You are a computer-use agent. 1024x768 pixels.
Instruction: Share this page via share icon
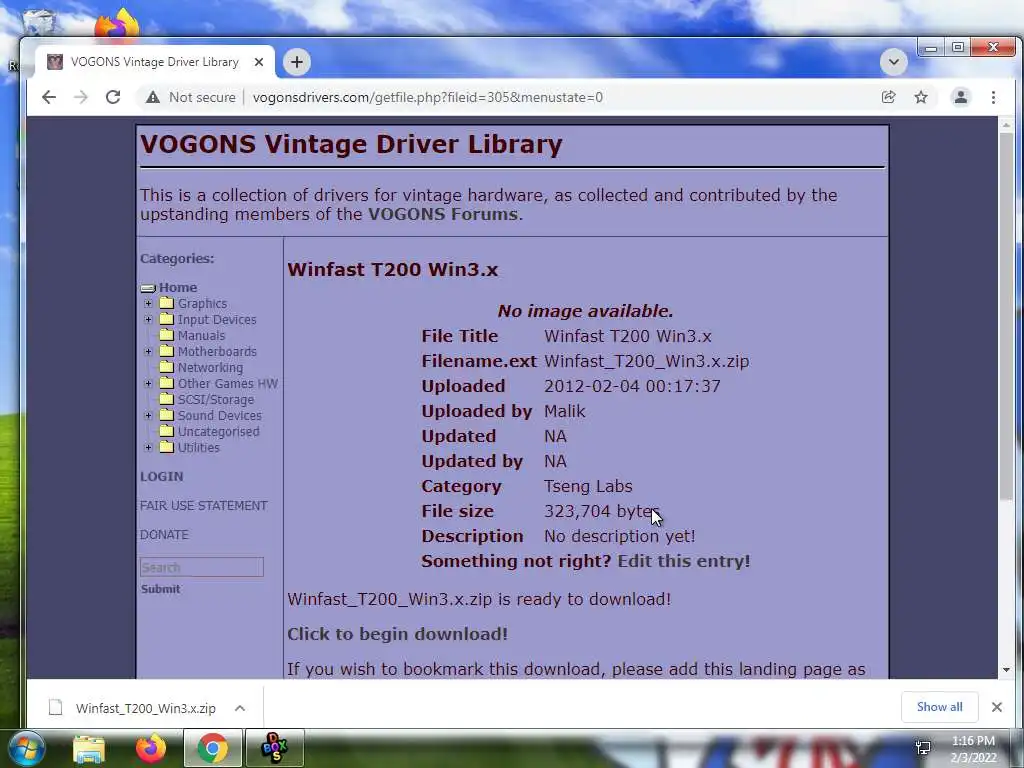click(888, 97)
